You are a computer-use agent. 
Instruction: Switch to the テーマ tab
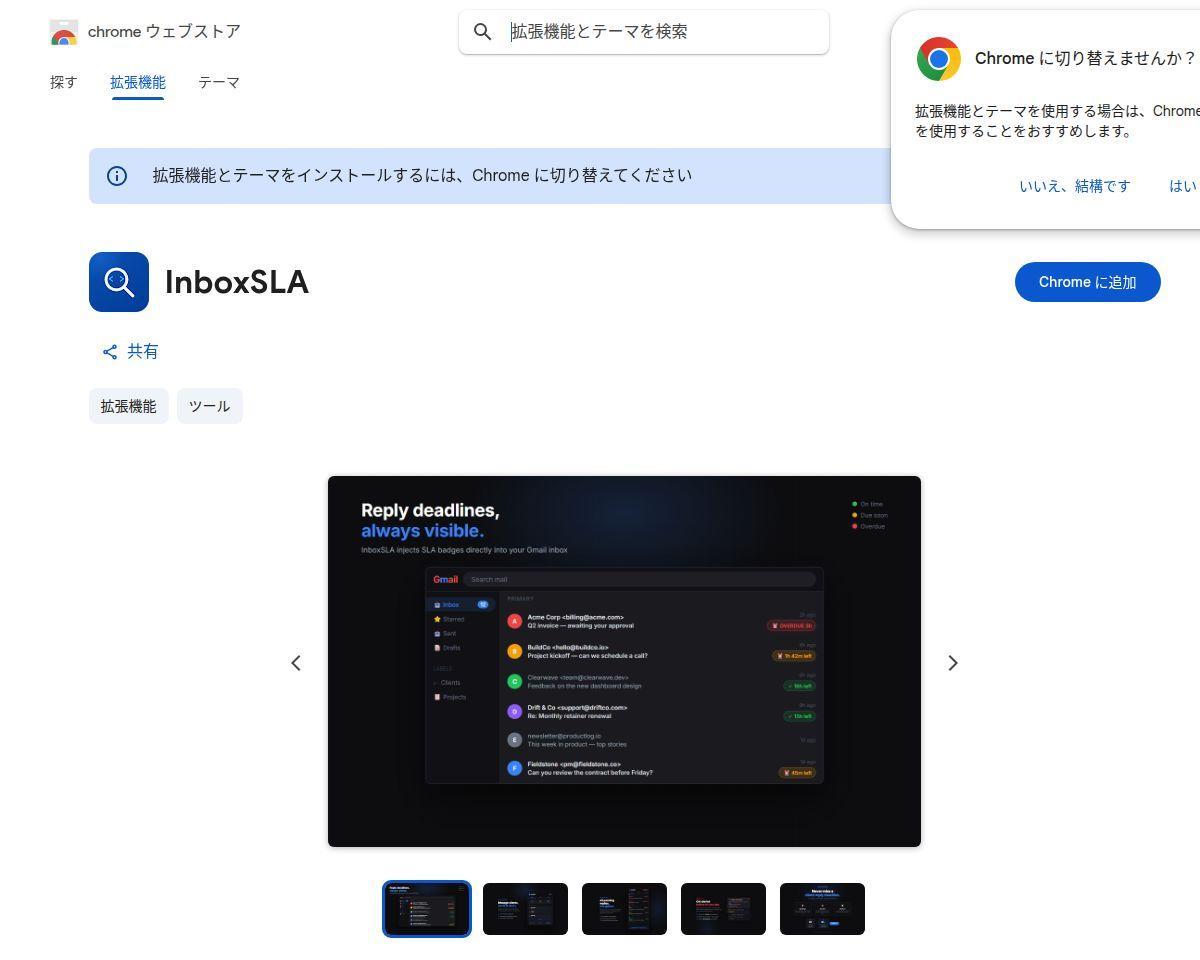tap(219, 83)
